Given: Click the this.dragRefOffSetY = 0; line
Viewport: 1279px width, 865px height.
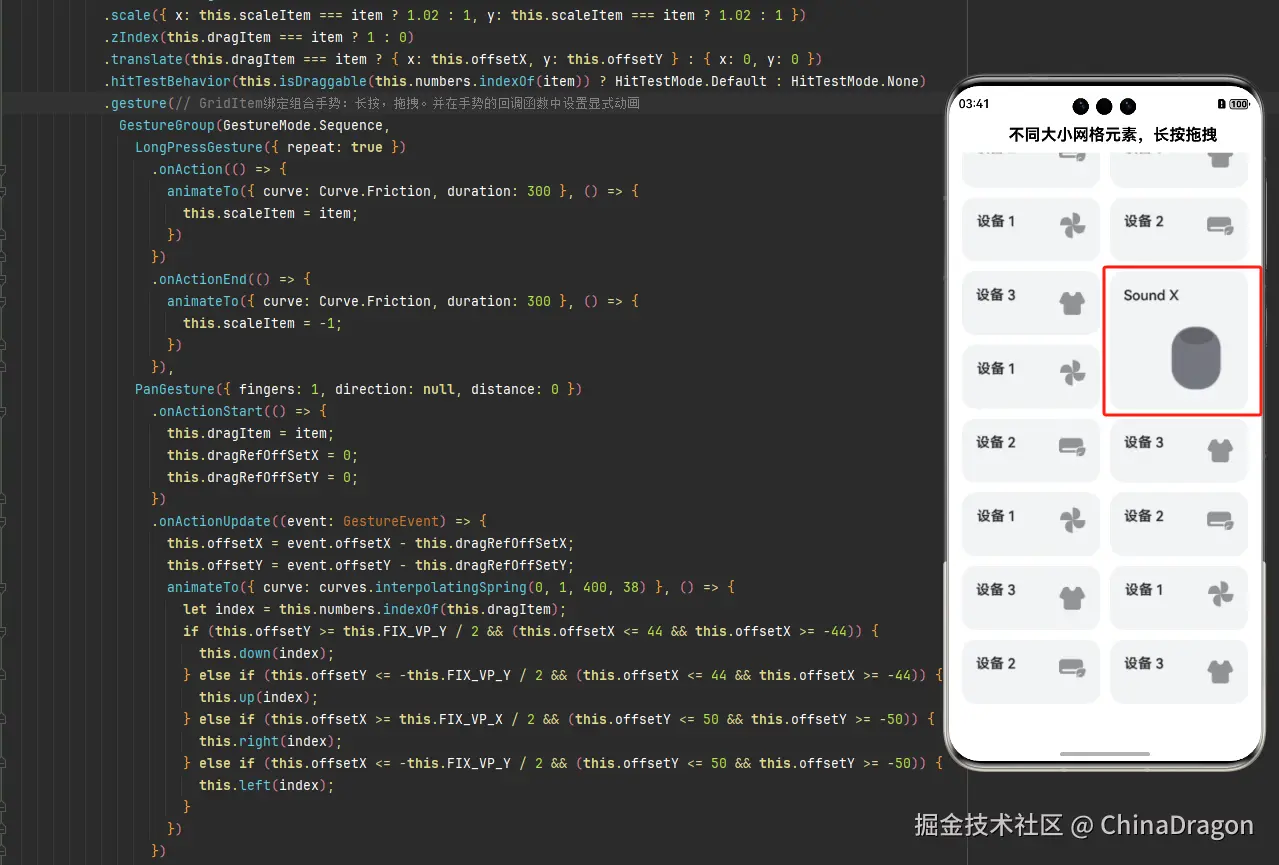Looking at the screenshot, I should coord(262,477).
